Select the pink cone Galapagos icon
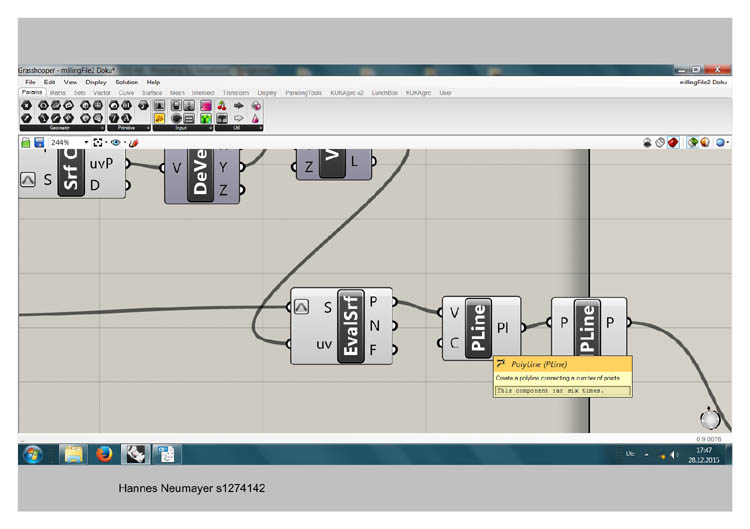Image resolution: width=750 pixels, height=529 pixels. tap(256, 118)
